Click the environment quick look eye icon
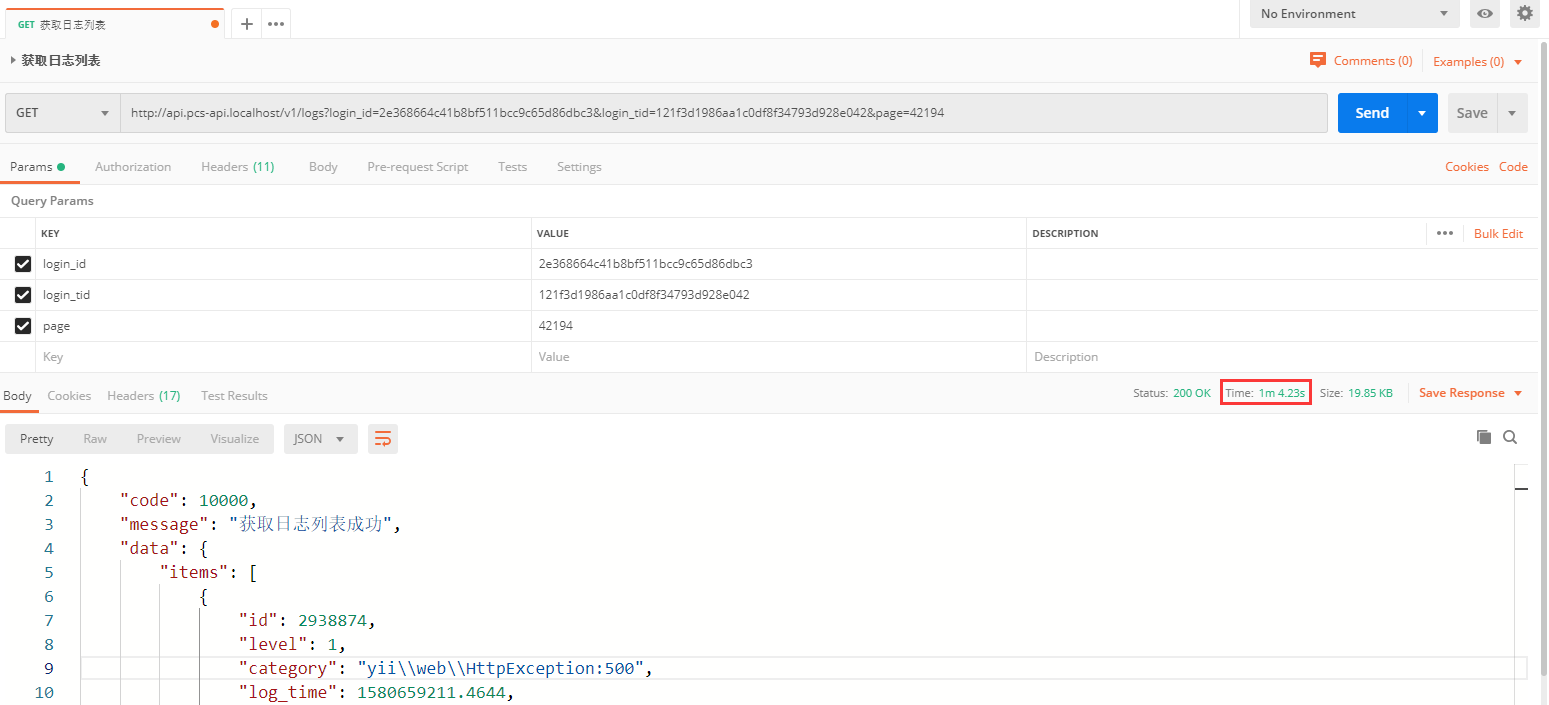This screenshot has width=1549, height=705. point(1485,14)
